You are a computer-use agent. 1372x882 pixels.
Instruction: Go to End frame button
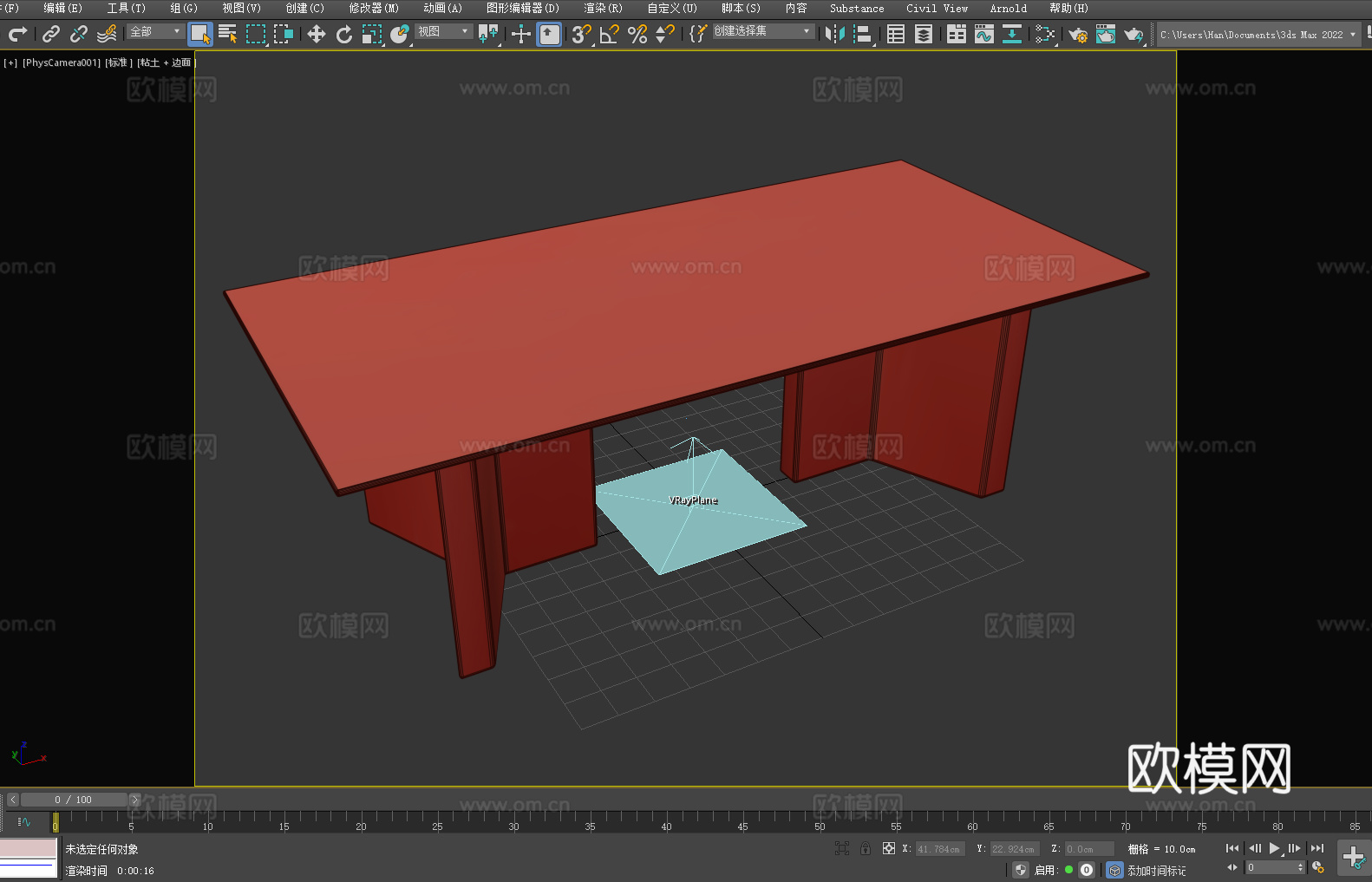point(1317,848)
